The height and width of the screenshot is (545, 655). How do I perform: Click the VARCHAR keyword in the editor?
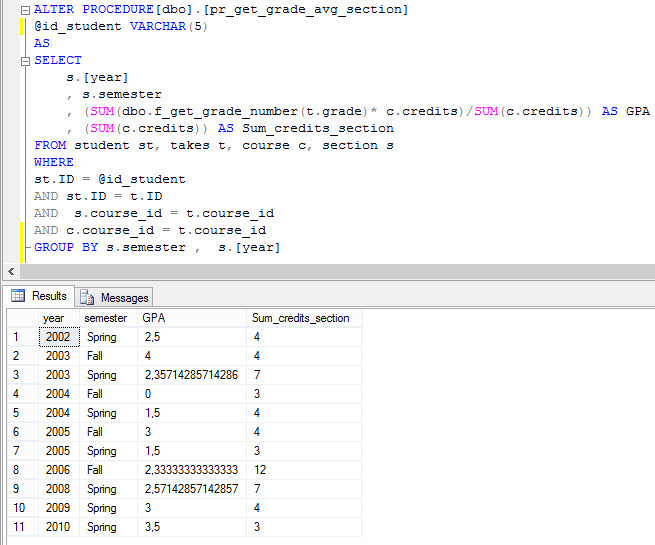coord(157,26)
